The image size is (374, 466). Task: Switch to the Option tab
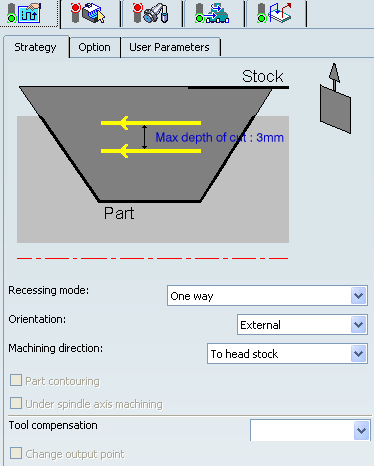click(x=94, y=47)
